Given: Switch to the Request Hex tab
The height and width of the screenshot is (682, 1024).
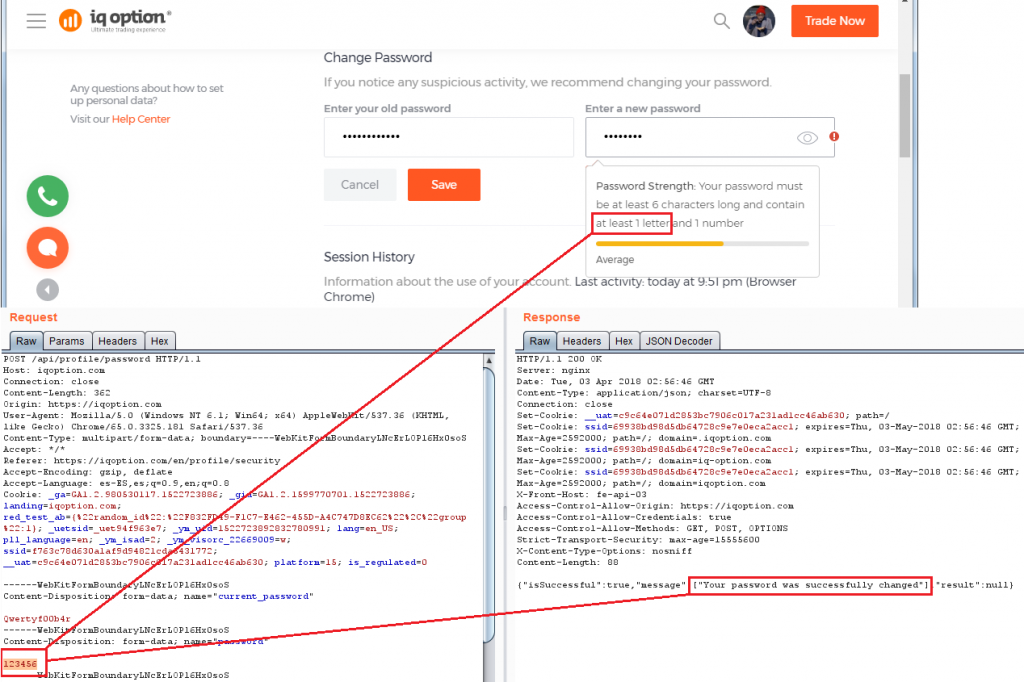Looking at the screenshot, I should click(x=160, y=341).
